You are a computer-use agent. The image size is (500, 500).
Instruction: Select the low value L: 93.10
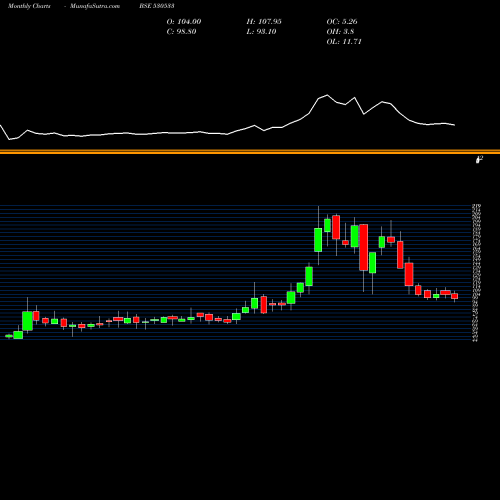pos(261,32)
